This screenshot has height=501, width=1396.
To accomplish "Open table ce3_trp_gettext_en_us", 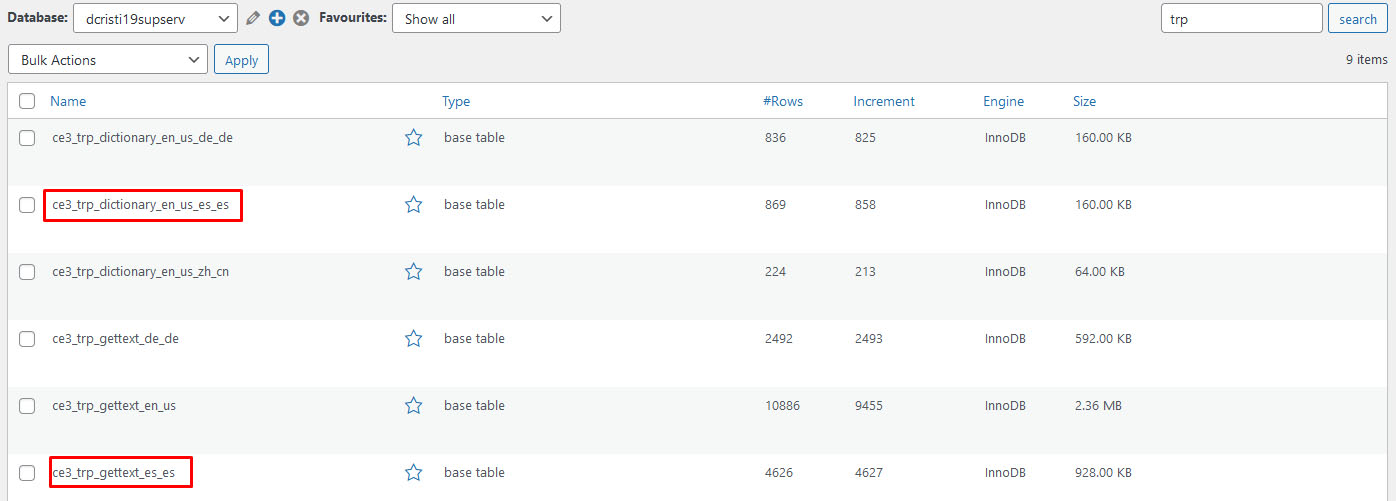I will (x=114, y=406).
